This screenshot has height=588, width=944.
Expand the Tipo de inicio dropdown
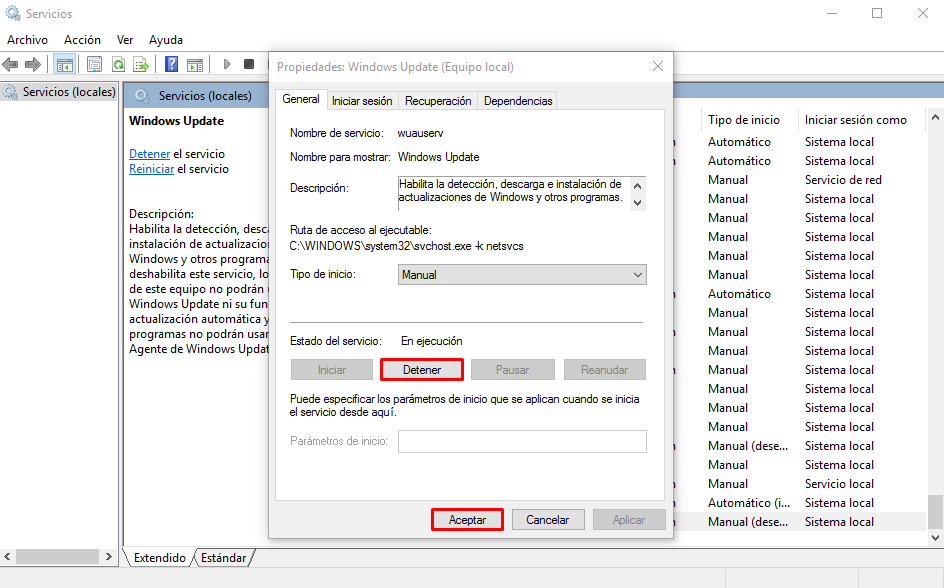522,274
